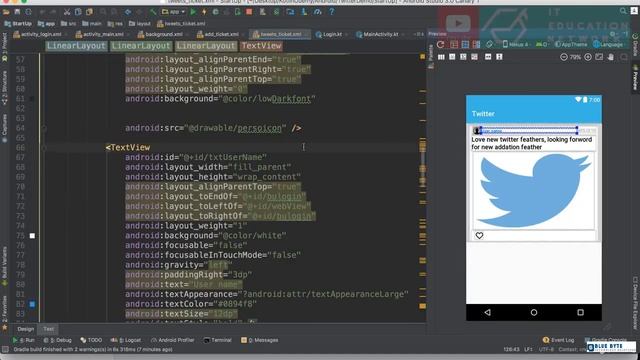Click the res folder in navigation bar
Image resolution: width=640 pixels, height=360 pixels.
point(115,24)
